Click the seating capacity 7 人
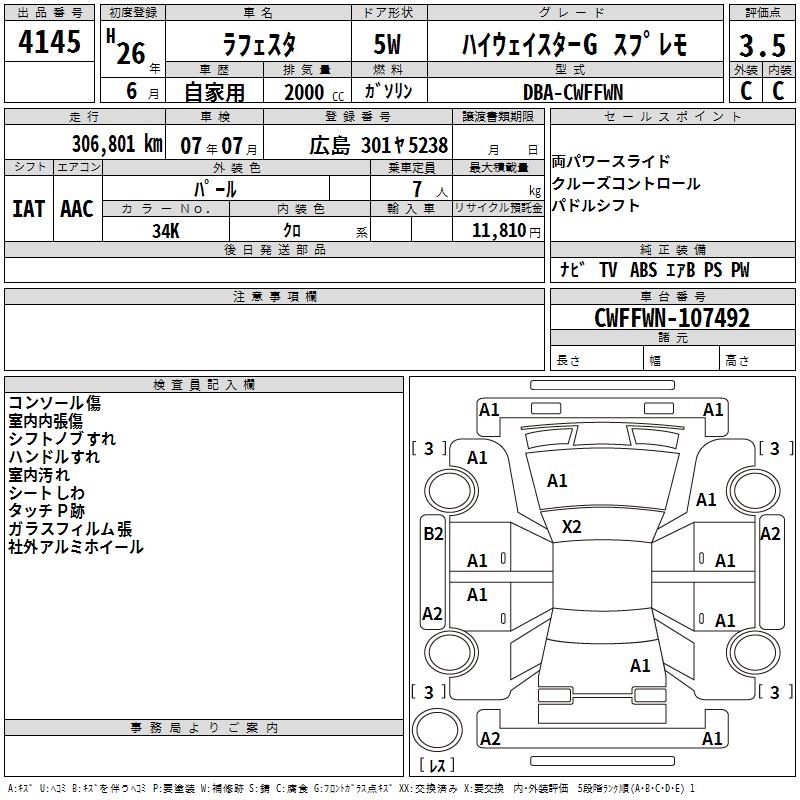This screenshot has width=800, height=800. point(430,189)
